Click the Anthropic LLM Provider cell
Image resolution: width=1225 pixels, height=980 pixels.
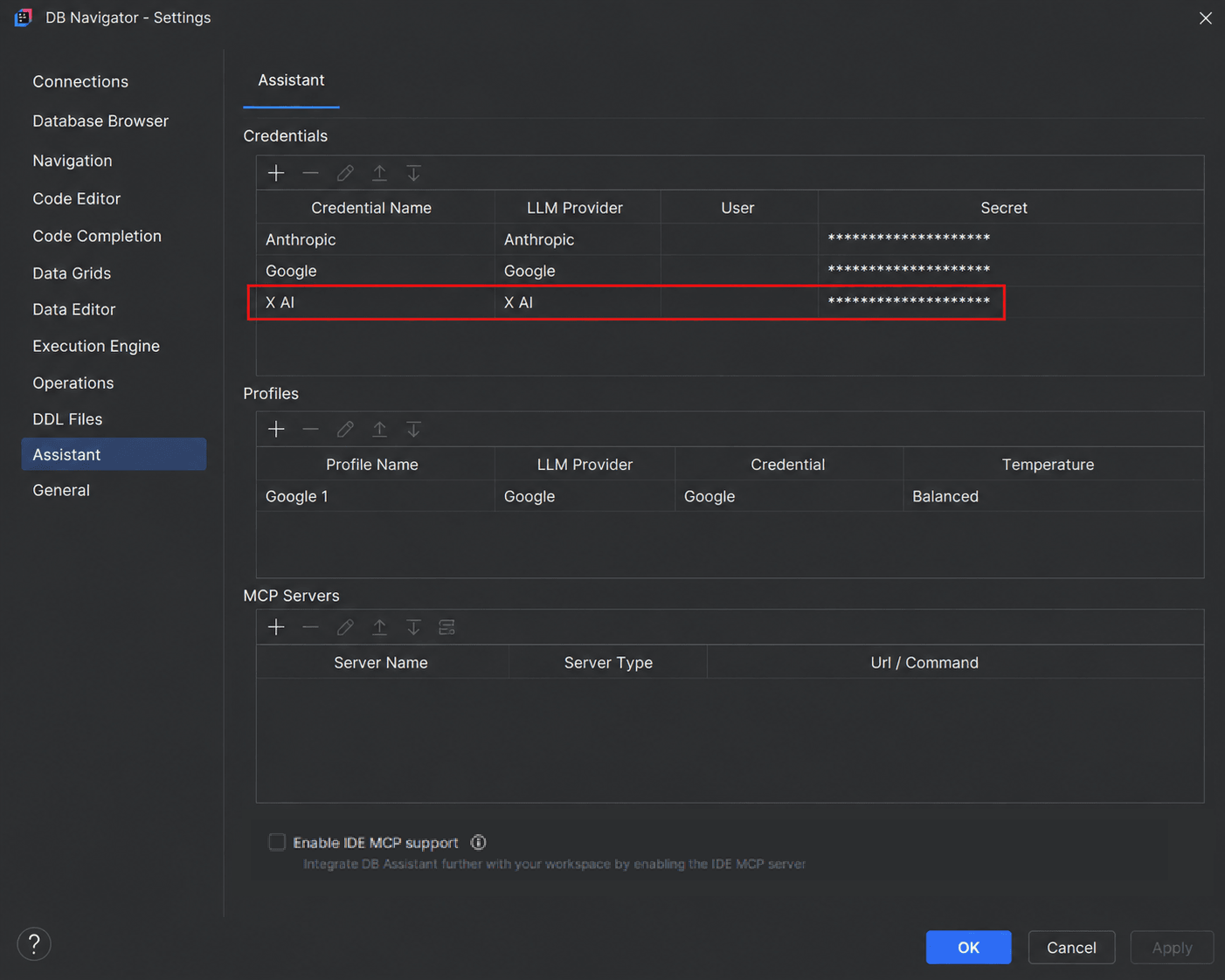pos(578,239)
